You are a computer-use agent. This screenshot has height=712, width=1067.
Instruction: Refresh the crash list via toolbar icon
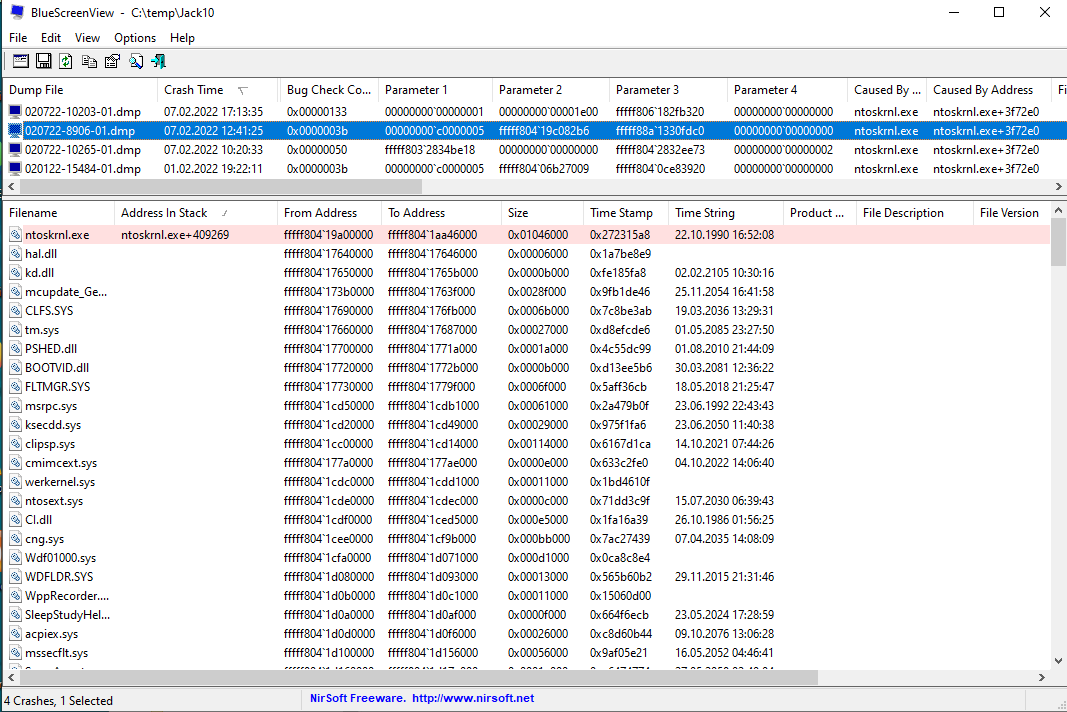tap(66, 61)
